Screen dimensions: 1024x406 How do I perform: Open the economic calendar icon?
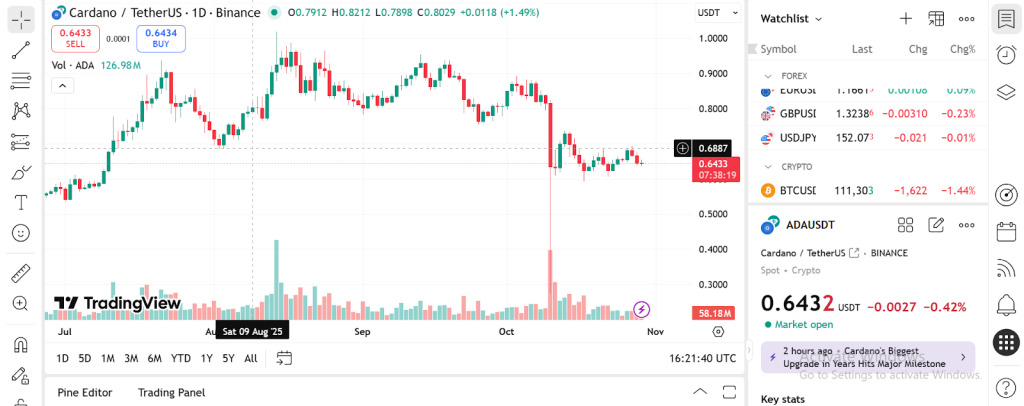[1006, 232]
